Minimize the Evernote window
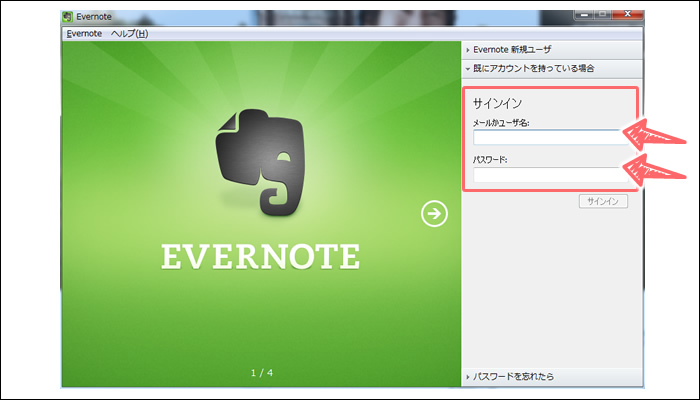 pyautogui.click(x=584, y=14)
